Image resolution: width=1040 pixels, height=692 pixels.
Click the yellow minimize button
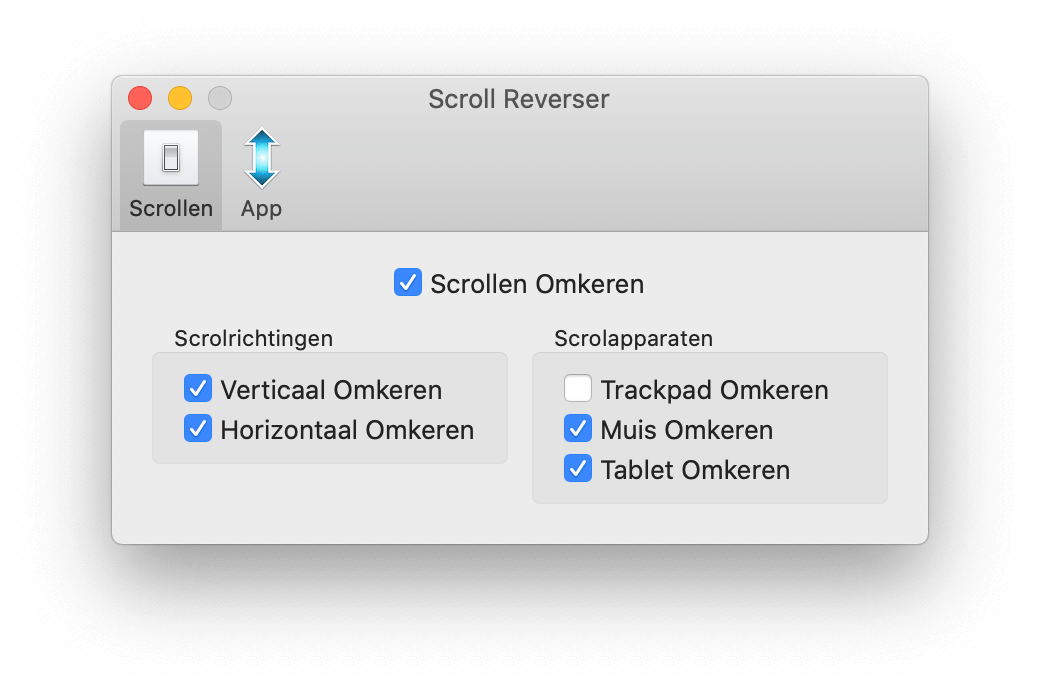click(180, 98)
